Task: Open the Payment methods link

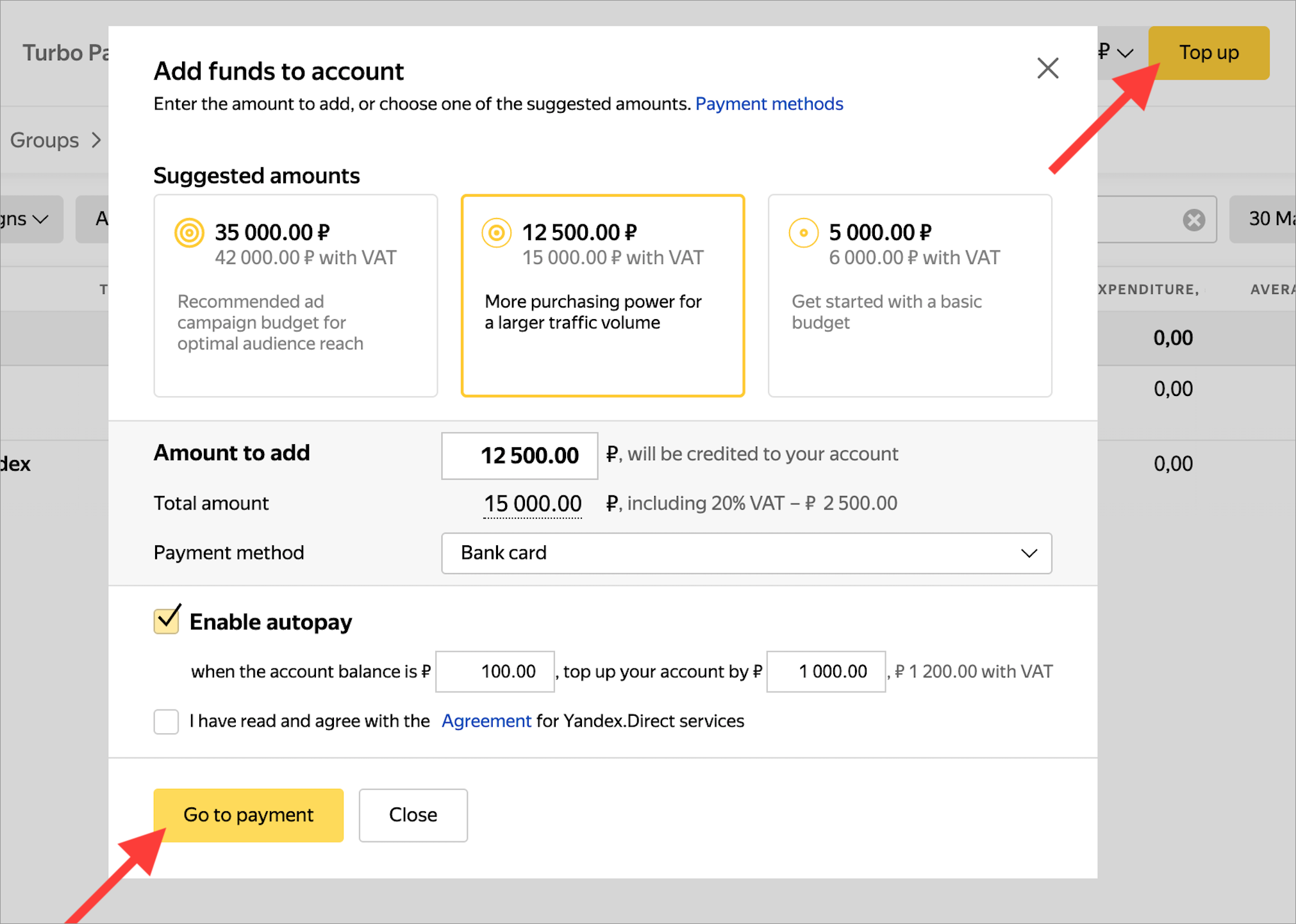Action: (769, 104)
